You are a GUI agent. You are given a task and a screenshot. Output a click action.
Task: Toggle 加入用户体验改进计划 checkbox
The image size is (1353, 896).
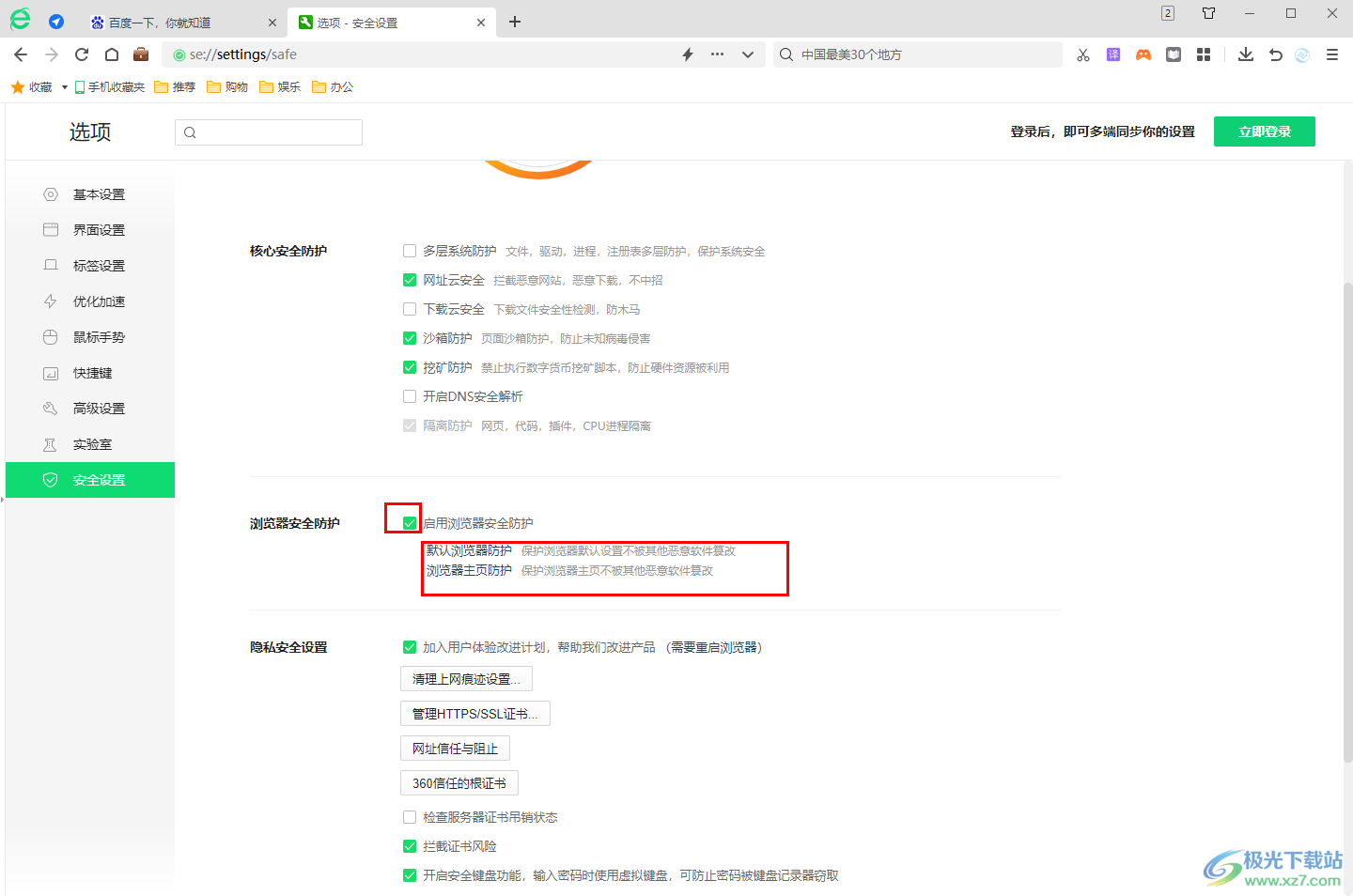click(410, 647)
